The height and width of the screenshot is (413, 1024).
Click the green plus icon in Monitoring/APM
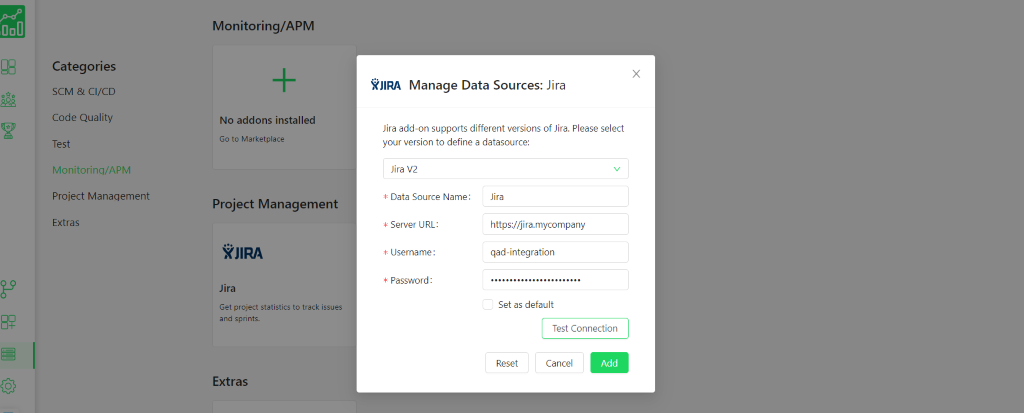pos(284,80)
